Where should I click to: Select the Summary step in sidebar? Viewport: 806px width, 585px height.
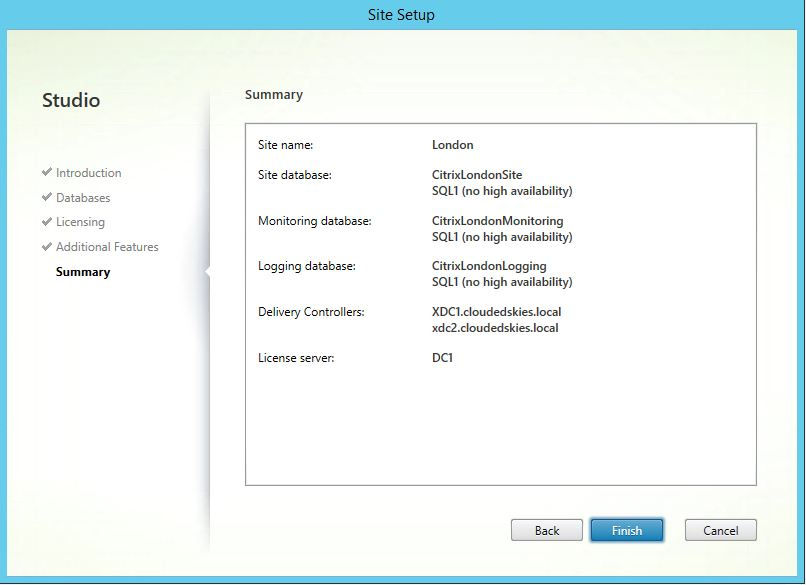(83, 272)
